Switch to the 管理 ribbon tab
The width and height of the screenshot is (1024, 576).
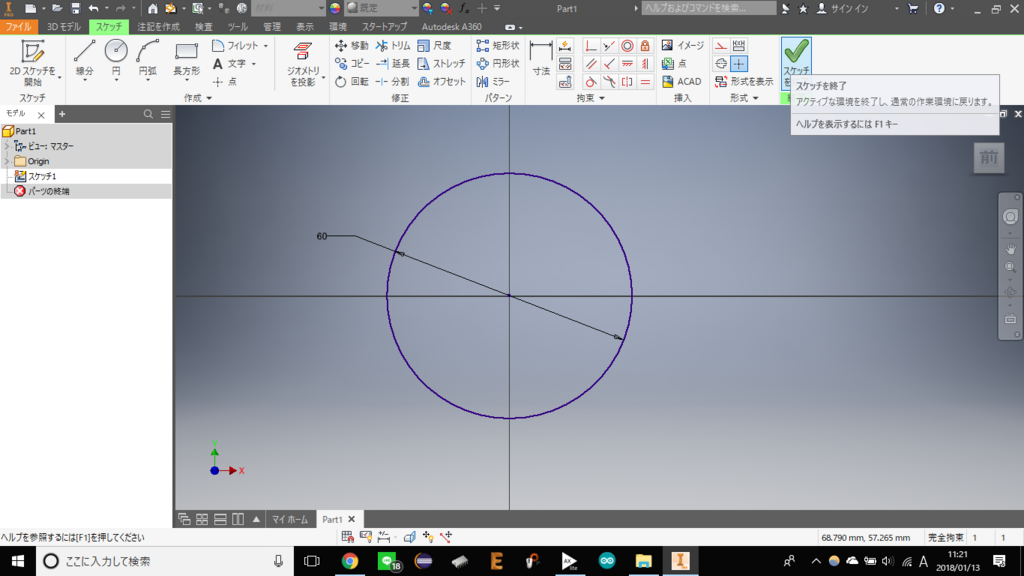tap(272, 27)
